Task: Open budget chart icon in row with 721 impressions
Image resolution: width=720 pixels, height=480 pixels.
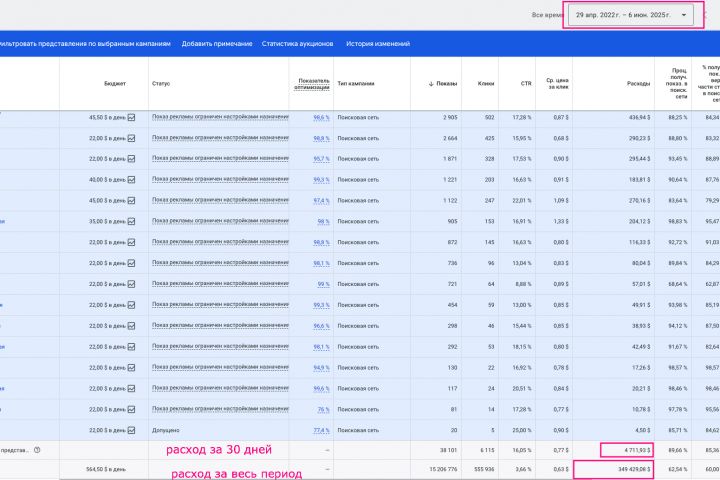Action: click(x=131, y=284)
